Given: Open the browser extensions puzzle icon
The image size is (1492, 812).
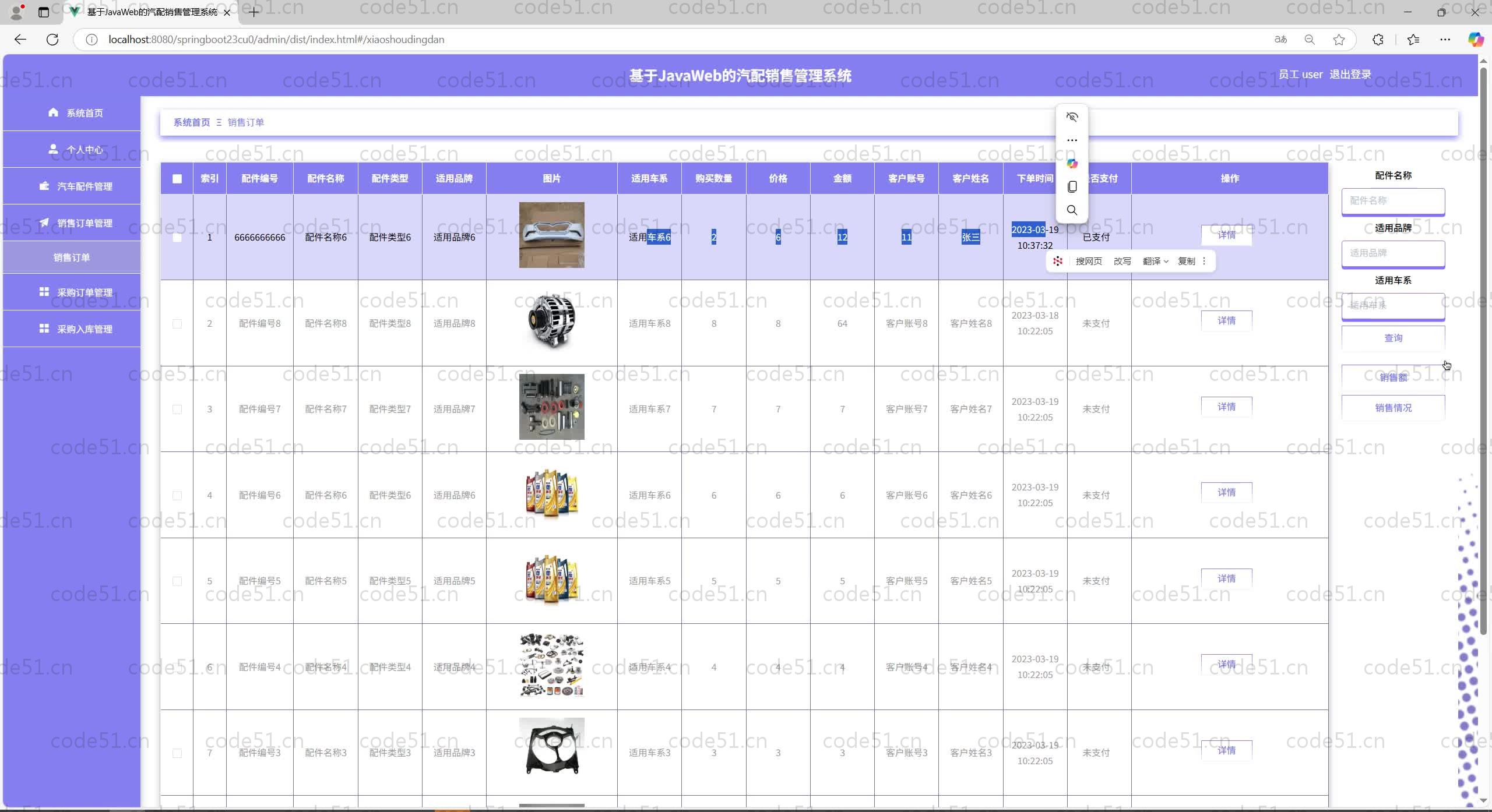Looking at the screenshot, I should [1378, 40].
